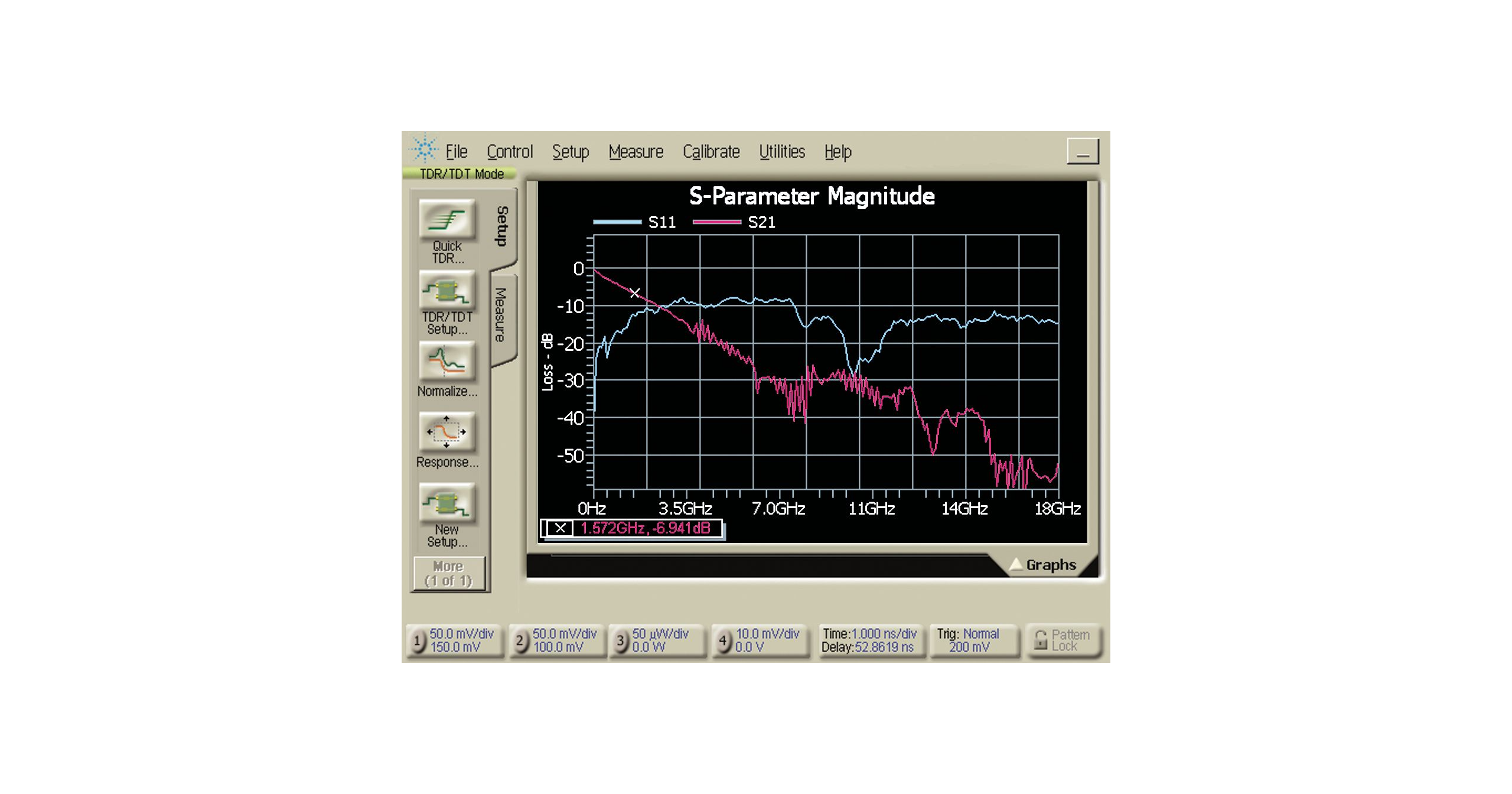Open the Measure menu

coord(636,152)
